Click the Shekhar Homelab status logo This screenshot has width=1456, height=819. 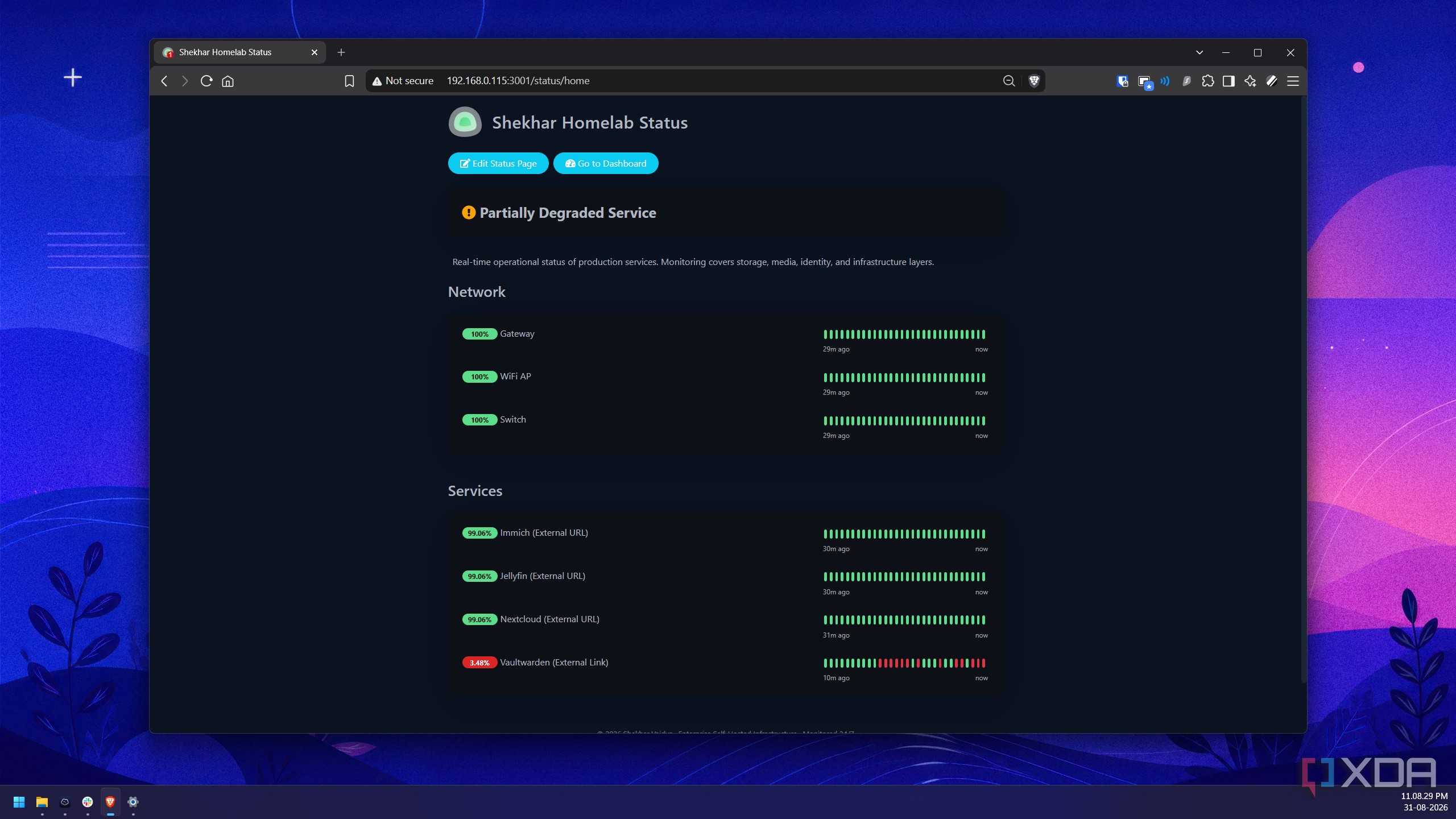(x=465, y=122)
